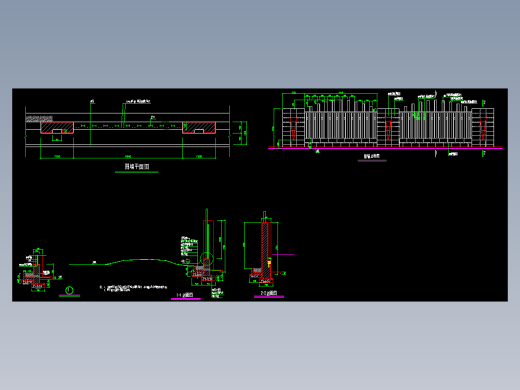
Task: Click the fence elevation drawing title
Action: tap(372, 156)
